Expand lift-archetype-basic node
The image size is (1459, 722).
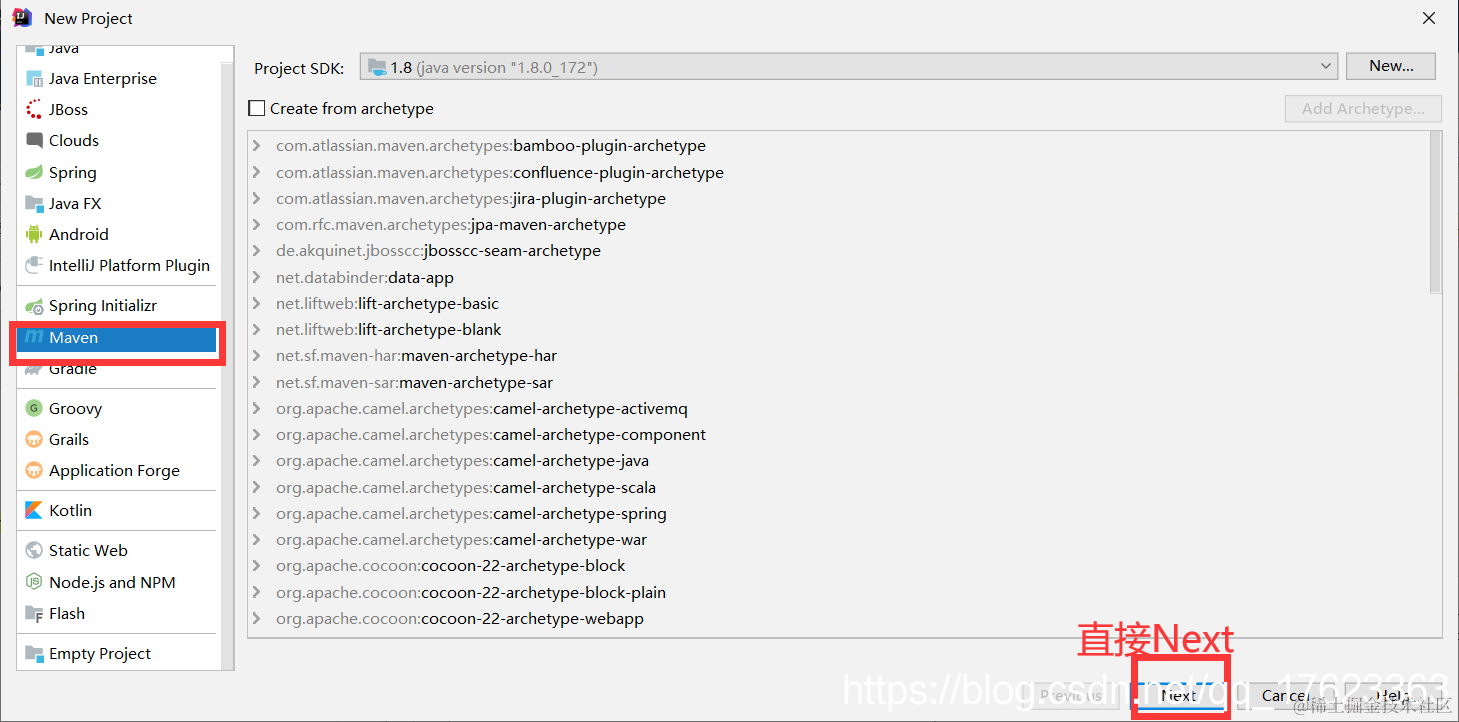coord(258,304)
